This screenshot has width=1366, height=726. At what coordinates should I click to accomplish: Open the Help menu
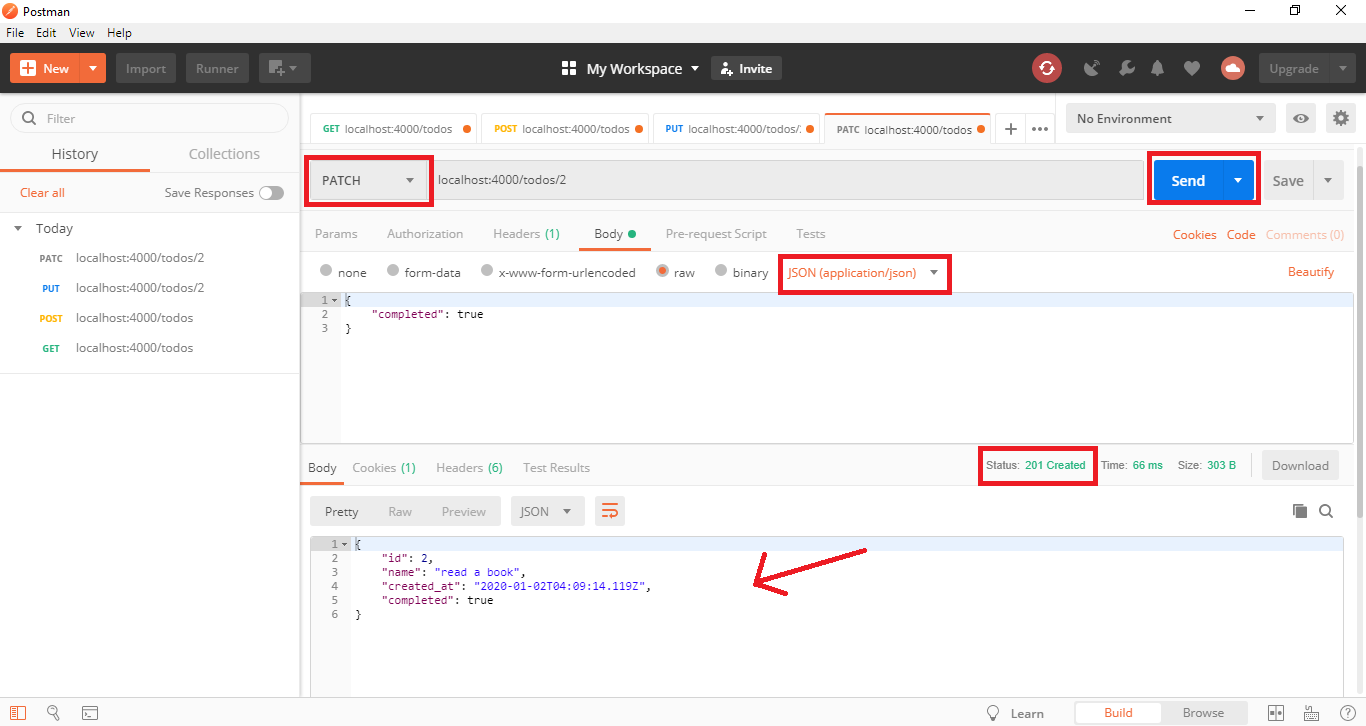pos(119,33)
